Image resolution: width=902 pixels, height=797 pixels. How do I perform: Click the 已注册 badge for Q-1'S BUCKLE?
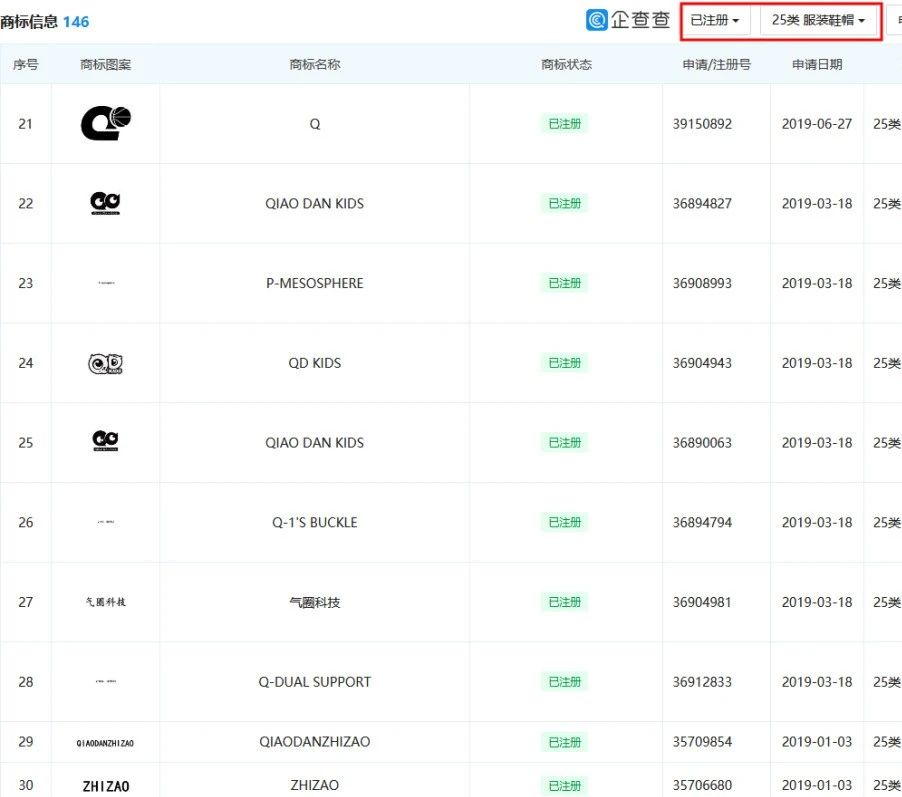coord(564,523)
